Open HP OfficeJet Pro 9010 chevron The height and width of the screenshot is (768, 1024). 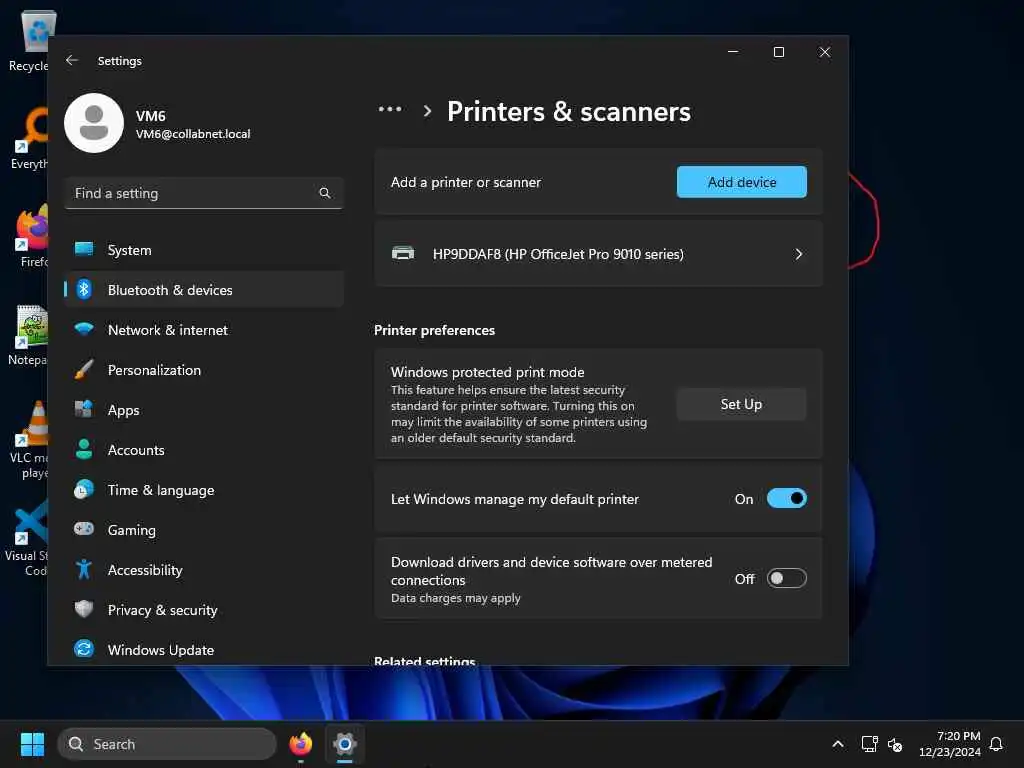coord(799,254)
